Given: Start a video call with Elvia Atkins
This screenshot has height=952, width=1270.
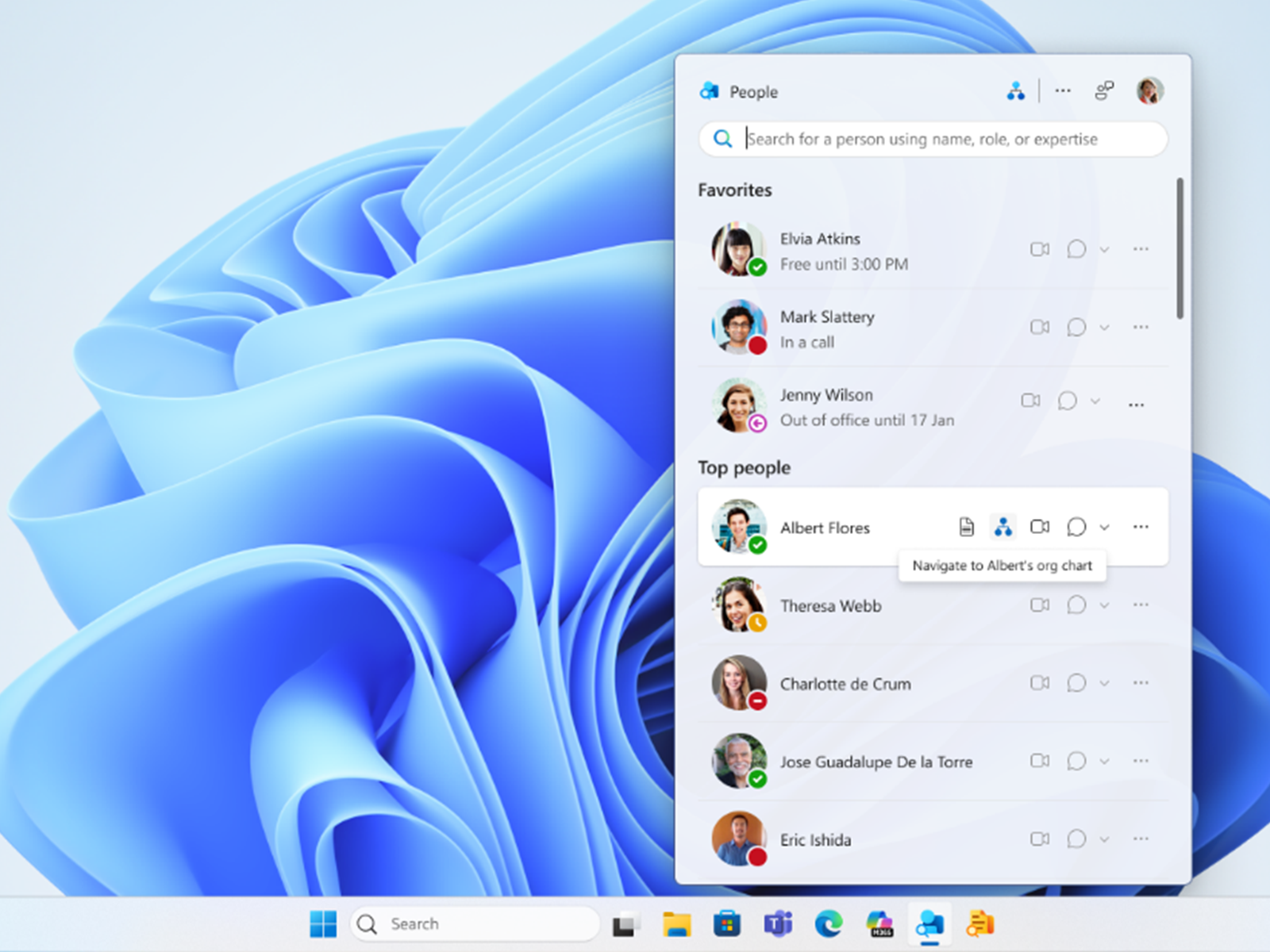Looking at the screenshot, I should click(1040, 248).
